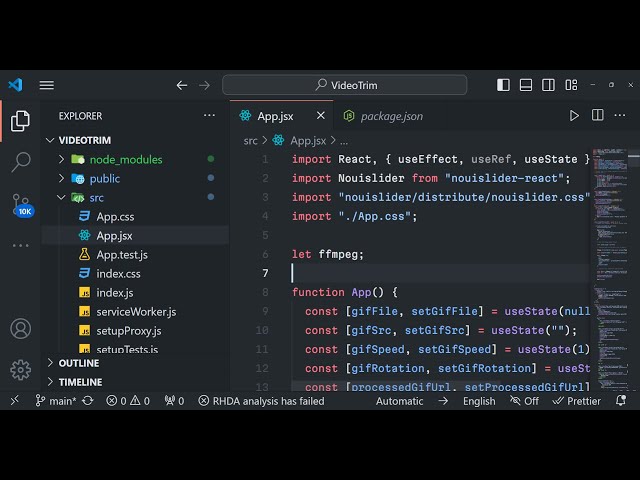Open the Manage gear icon
640x480 pixels.
tap(20, 369)
